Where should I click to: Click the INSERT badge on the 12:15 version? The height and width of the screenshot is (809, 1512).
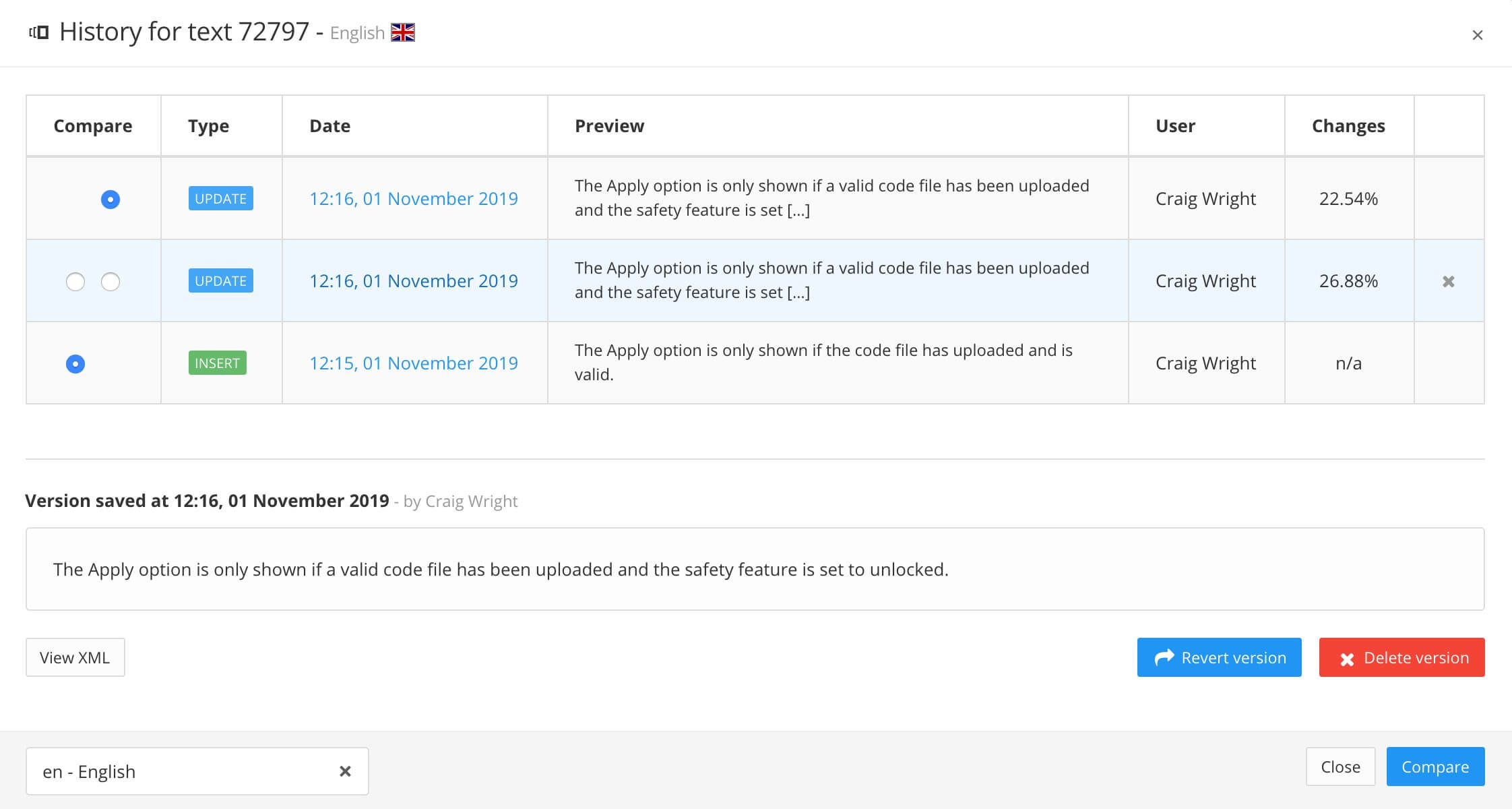(x=217, y=363)
